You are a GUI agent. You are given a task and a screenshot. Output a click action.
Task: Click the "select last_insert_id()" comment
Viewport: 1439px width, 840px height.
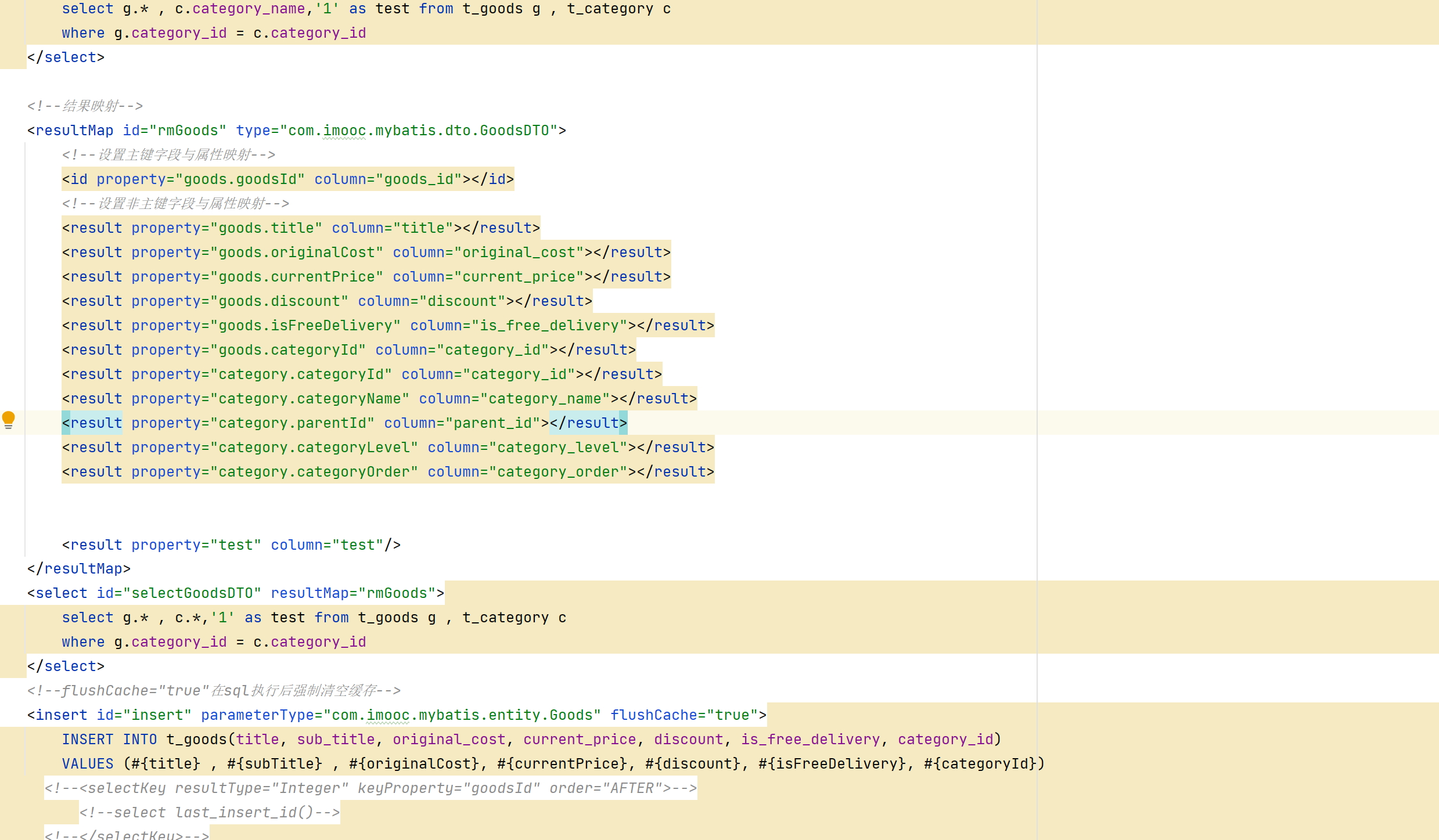point(209,813)
